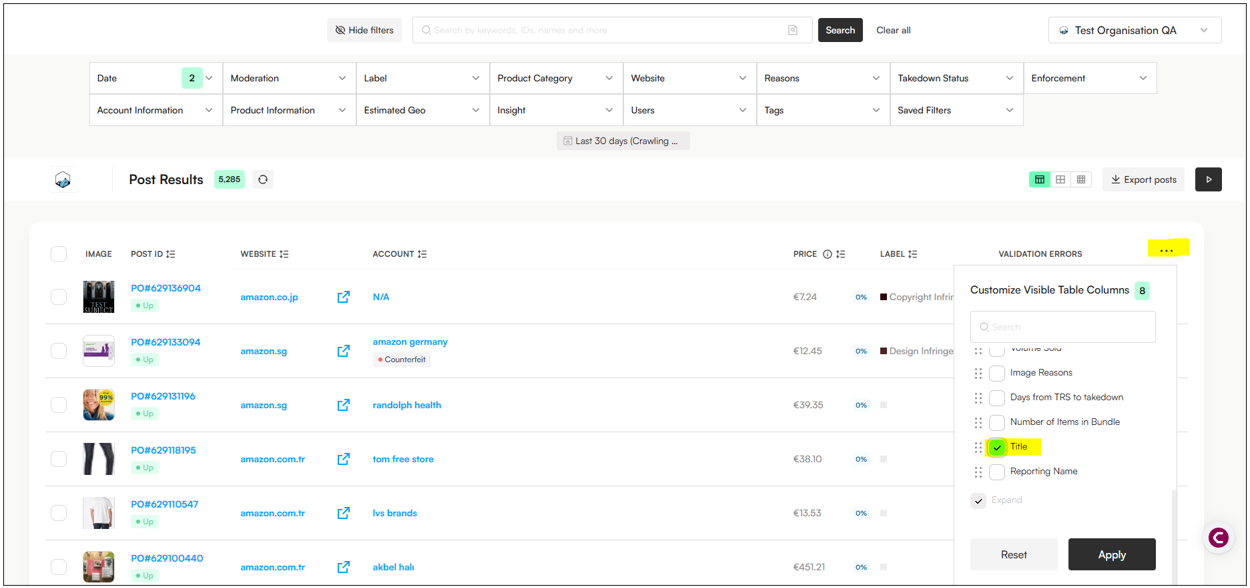
Task: Click the refresh icon next to Post Results
Action: tap(263, 180)
